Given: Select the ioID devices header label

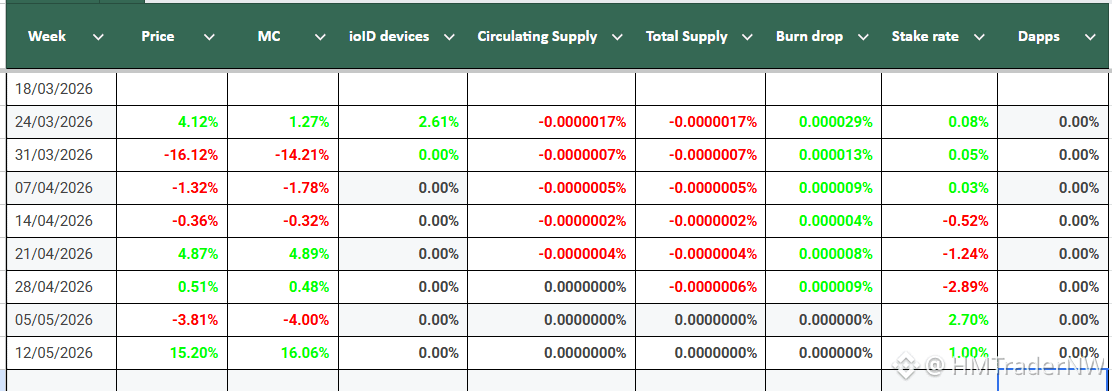Looking at the screenshot, I should [x=389, y=36].
